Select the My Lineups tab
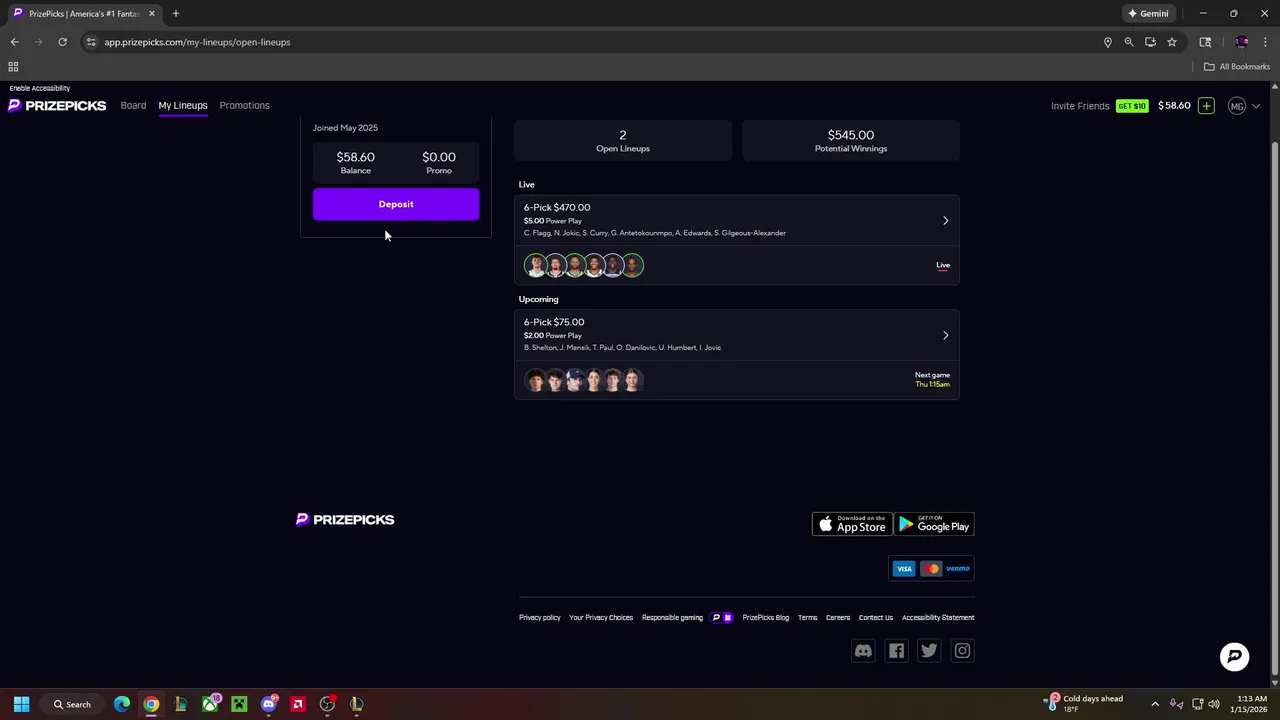Screen dimensions: 1280x720 click(183, 105)
